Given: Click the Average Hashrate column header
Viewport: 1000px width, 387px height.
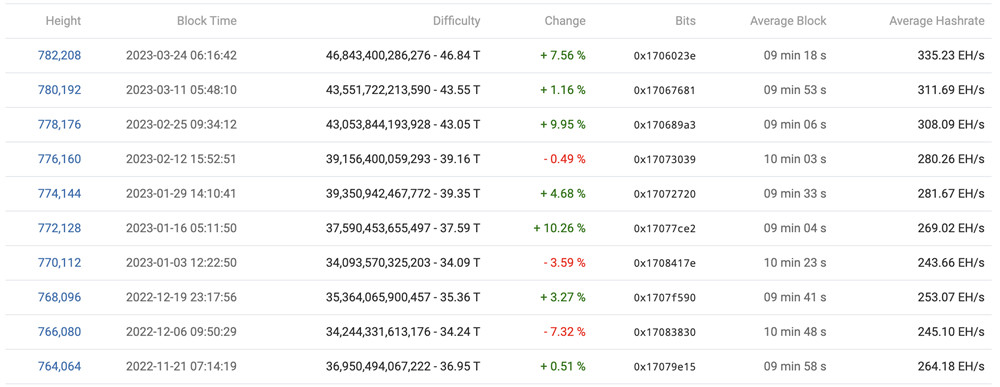Looking at the screenshot, I should pos(937,21).
